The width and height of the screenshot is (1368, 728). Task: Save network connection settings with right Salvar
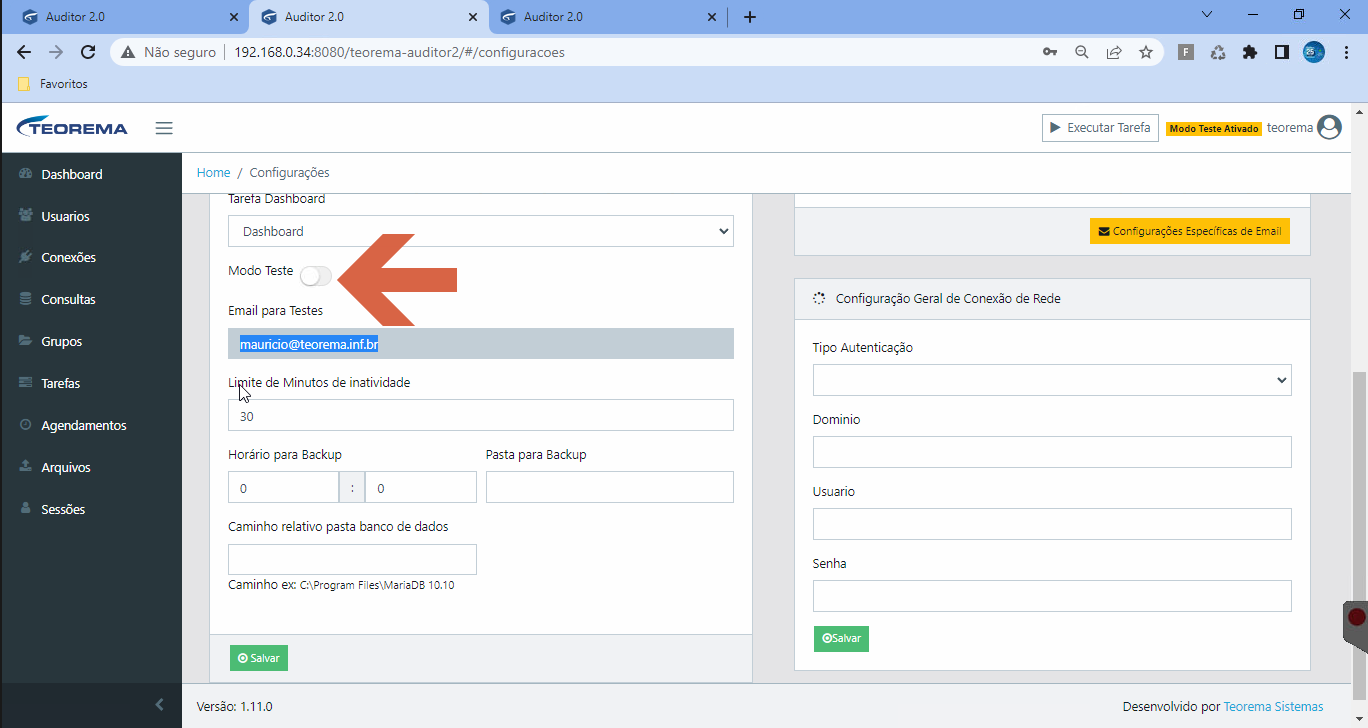[841, 638]
